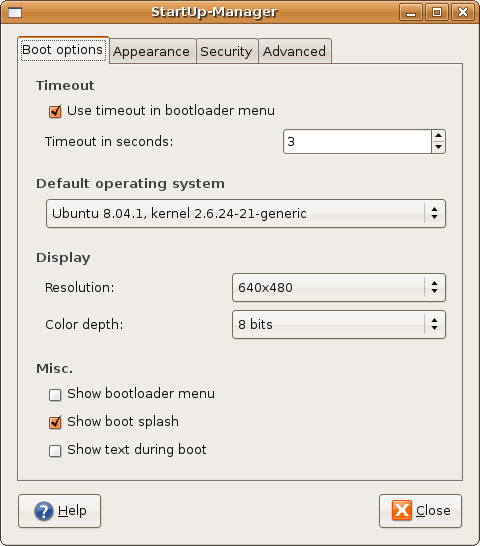The height and width of the screenshot is (546, 480).
Task: Minimize the StartUp-Manager window
Action: point(411,13)
